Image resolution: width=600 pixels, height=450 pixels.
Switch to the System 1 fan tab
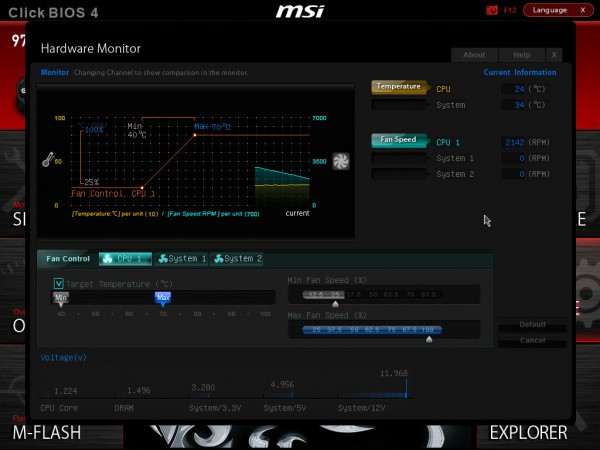pyautogui.click(x=181, y=259)
